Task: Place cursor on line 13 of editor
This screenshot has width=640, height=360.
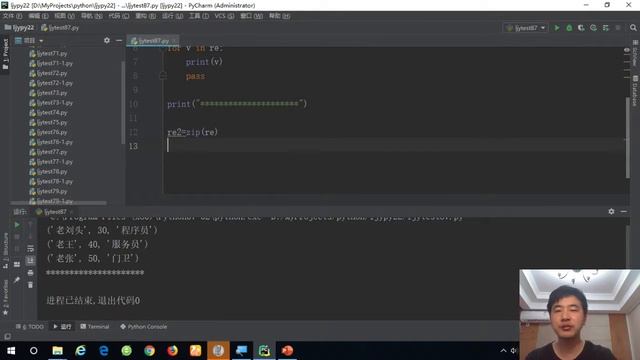Action: click(394, 146)
